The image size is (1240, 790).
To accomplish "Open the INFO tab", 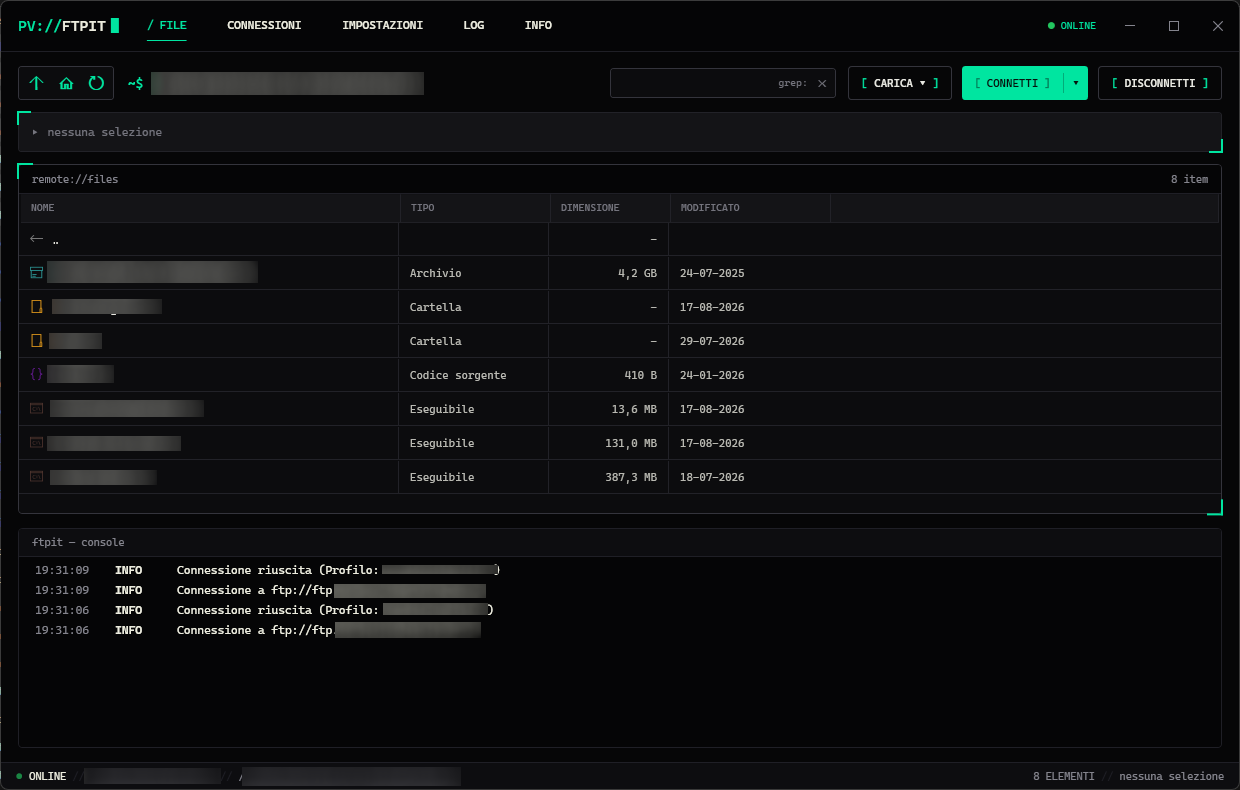I will pos(538,25).
